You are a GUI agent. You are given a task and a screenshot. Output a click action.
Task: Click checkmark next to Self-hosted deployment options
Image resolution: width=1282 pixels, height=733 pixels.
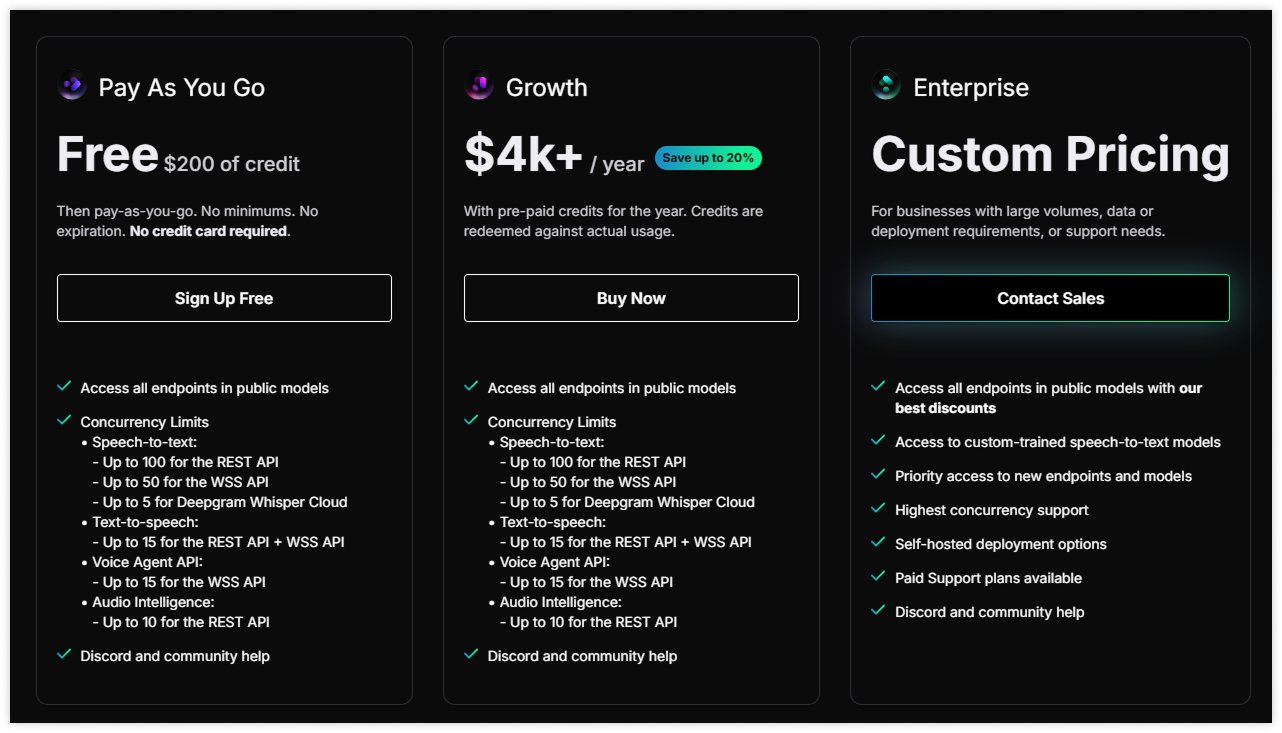point(878,543)
